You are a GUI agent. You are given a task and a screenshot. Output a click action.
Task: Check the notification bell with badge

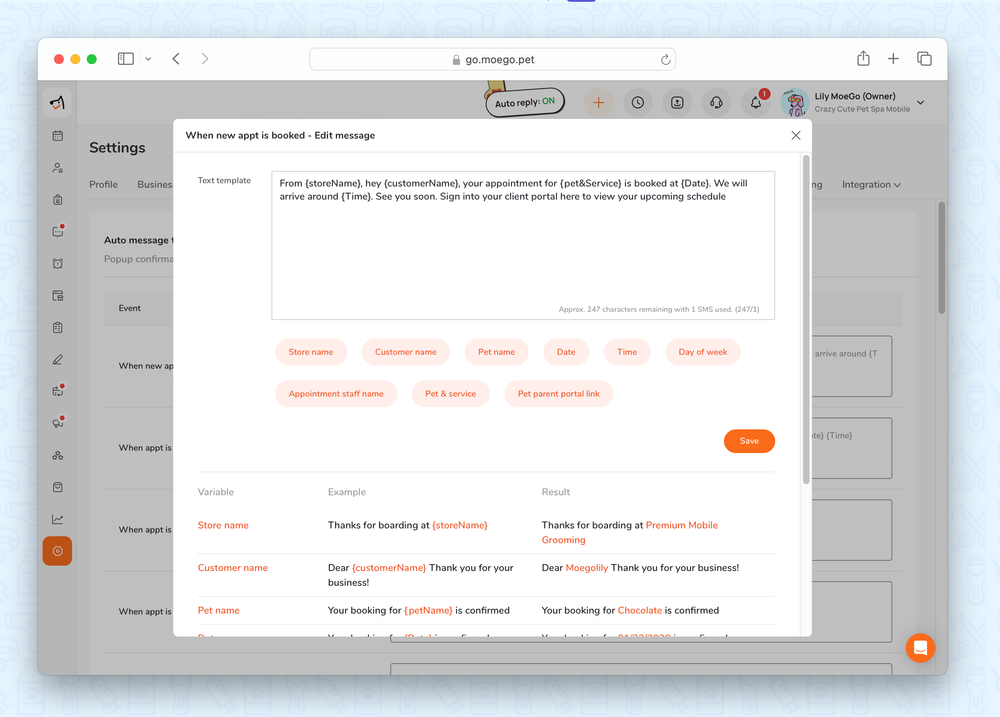click(756, 102)
